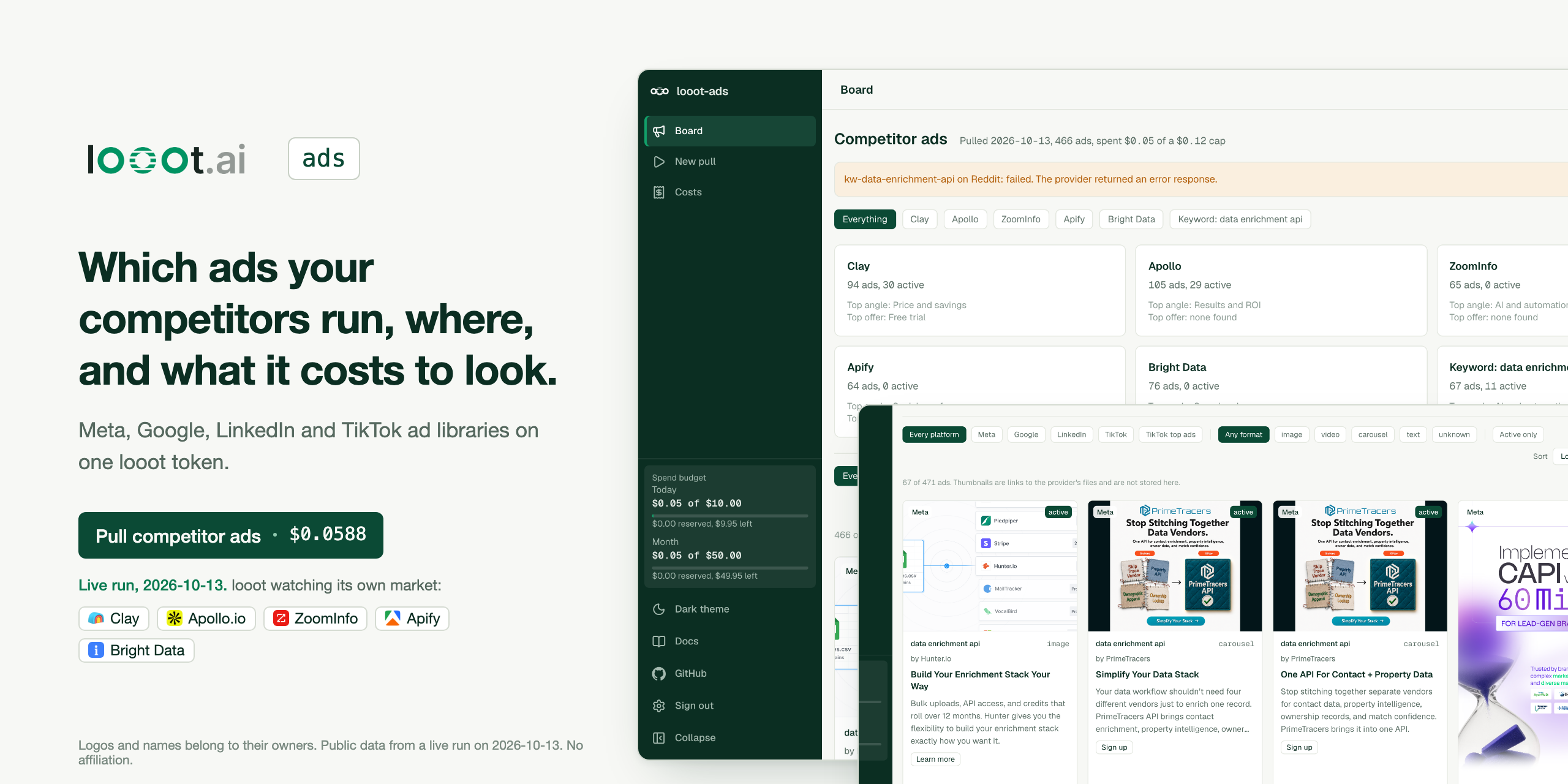The image size is (1568, 784).
Task: Open the Clay summary card
Action: point(980,290)
